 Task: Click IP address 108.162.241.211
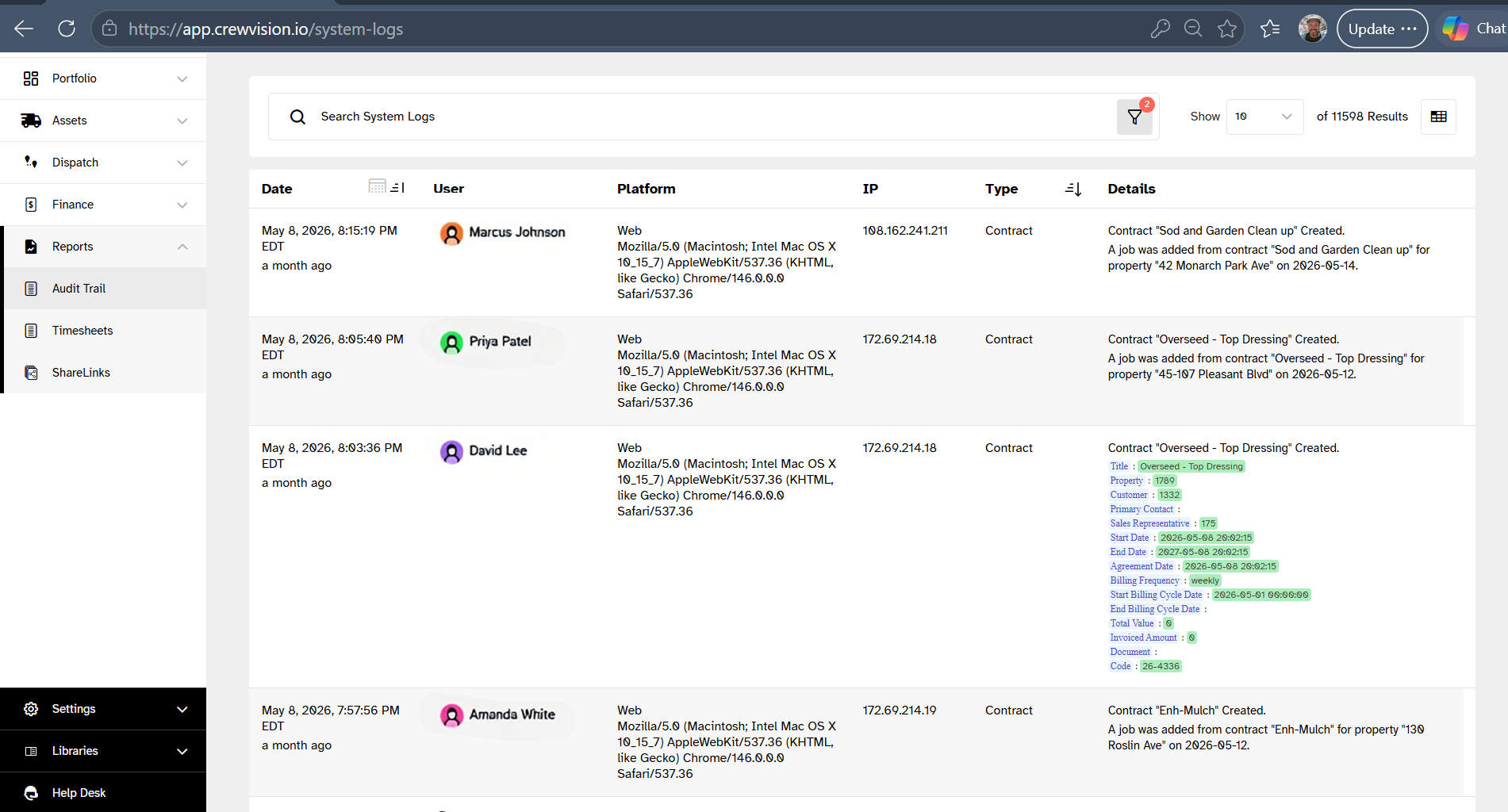[905, 231]
